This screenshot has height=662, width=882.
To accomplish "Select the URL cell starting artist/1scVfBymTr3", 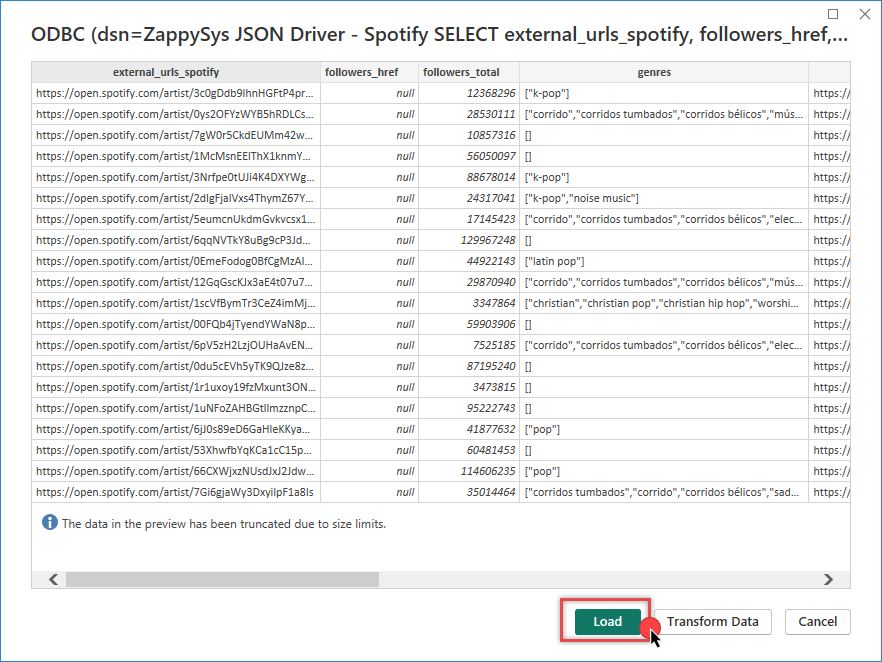I will [x=176, y=303].
